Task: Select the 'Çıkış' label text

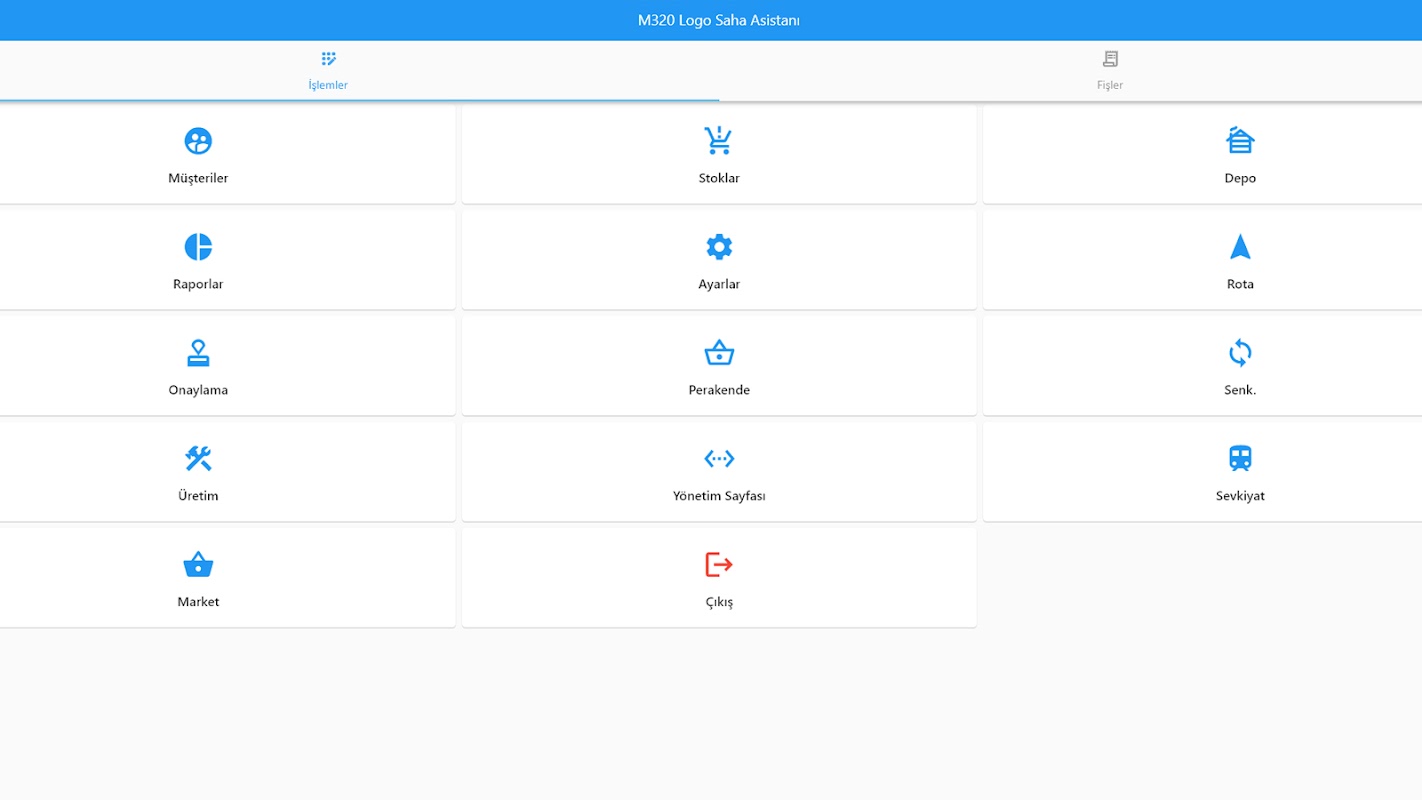Action: coord(719,602)
